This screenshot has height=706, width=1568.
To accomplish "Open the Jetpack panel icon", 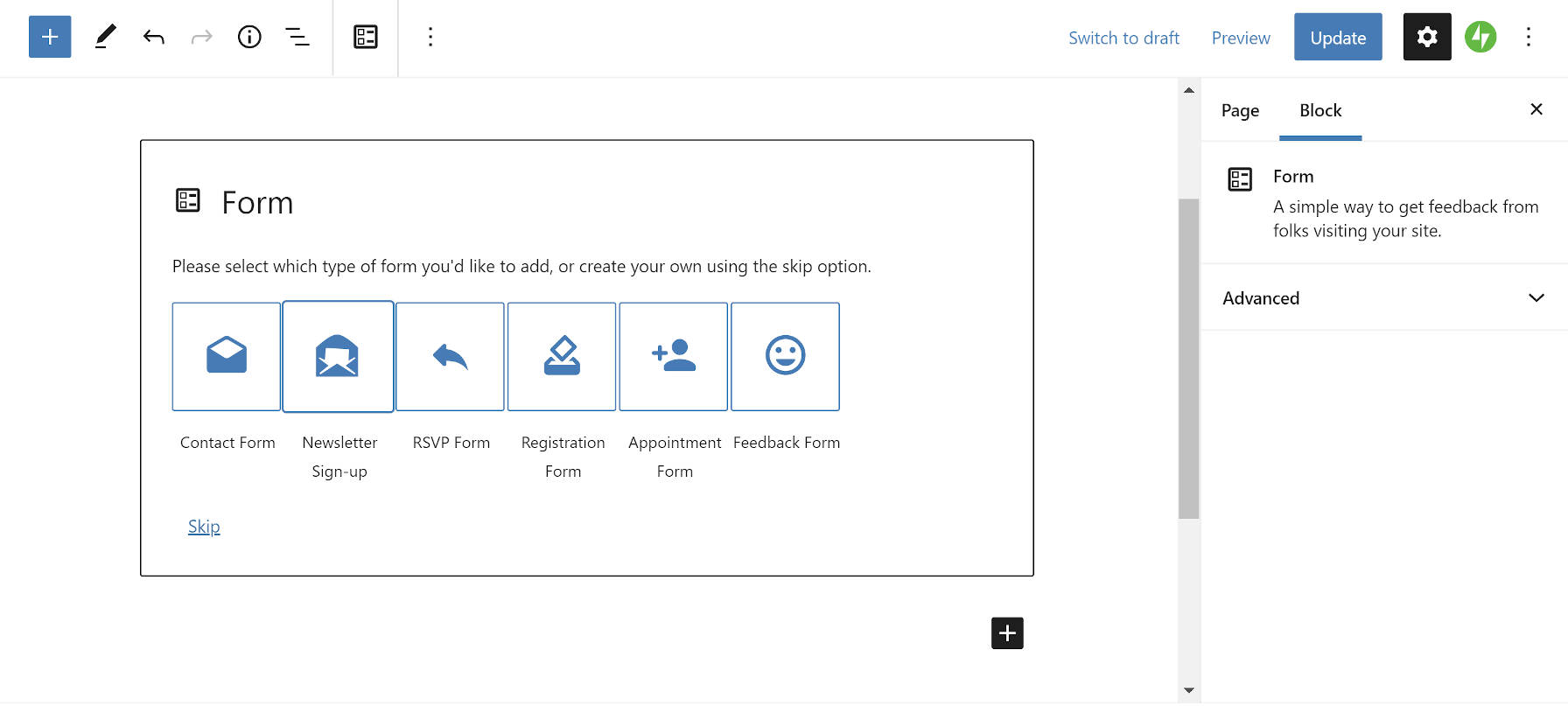I will pos(1480,37).
